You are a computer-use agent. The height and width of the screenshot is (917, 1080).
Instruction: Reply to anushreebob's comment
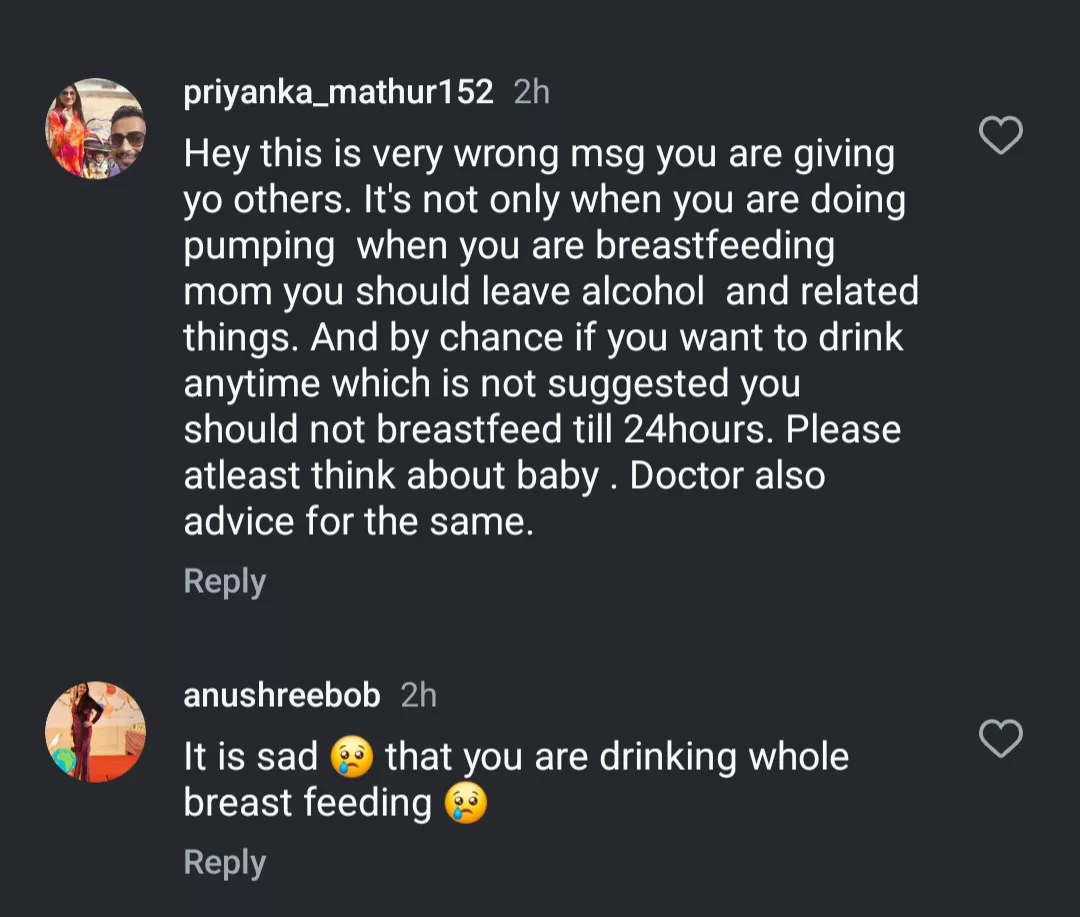tap(225, 863)
